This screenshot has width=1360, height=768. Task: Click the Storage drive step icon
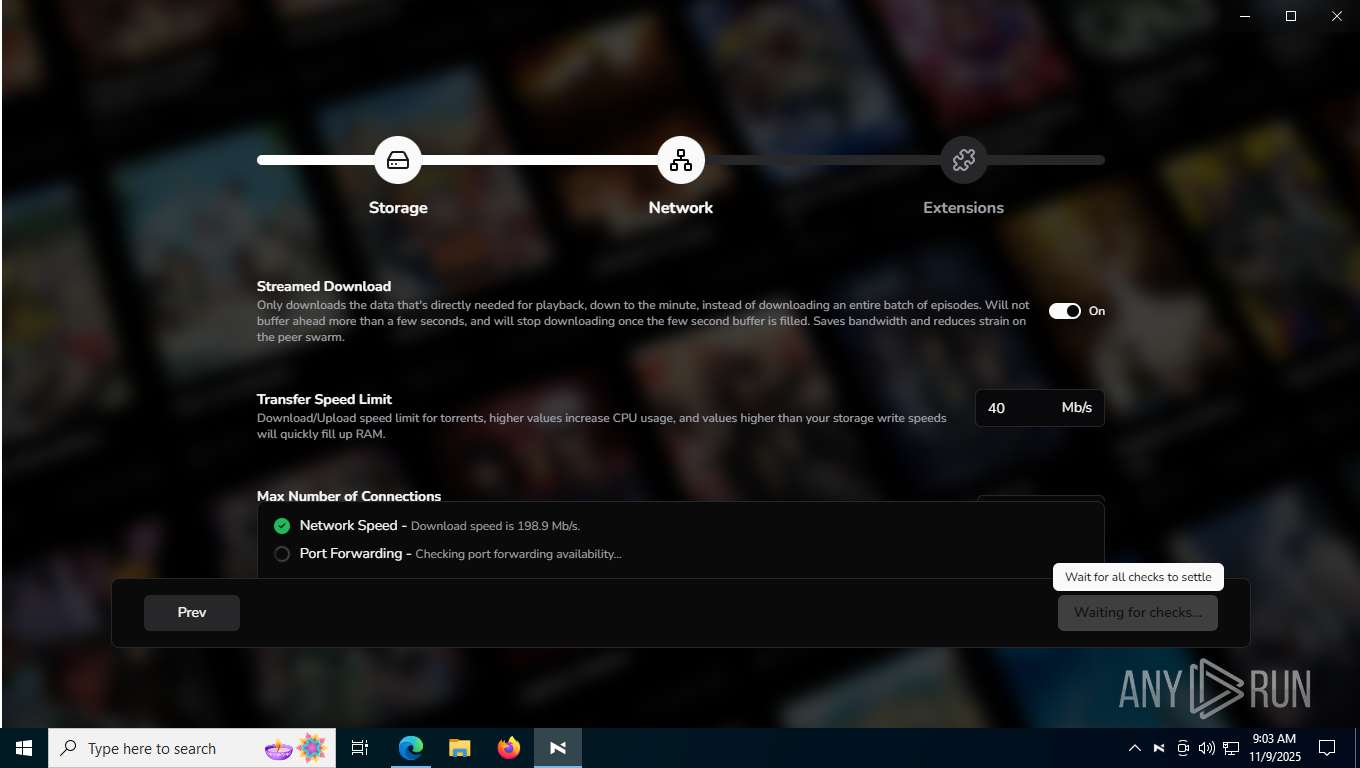tap(398, 160)
